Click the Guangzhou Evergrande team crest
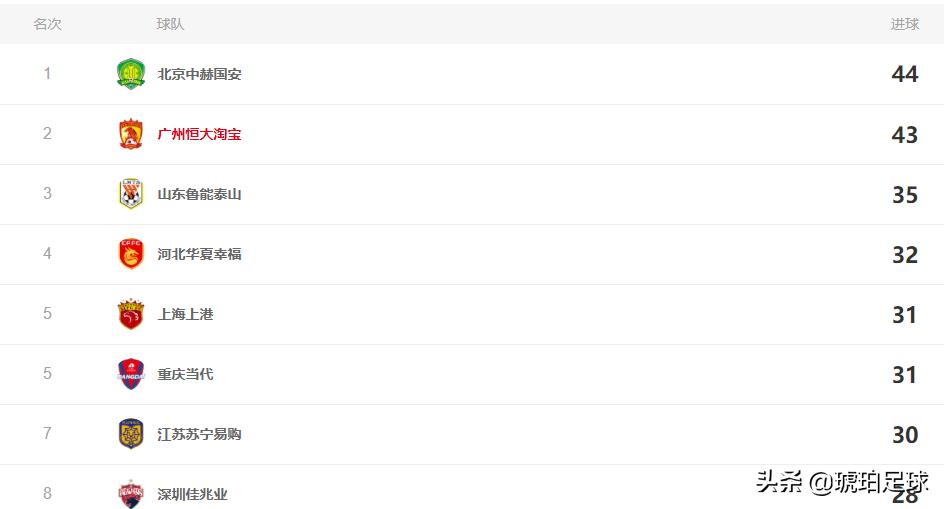The image size is (944, 509). pos(131,134)
